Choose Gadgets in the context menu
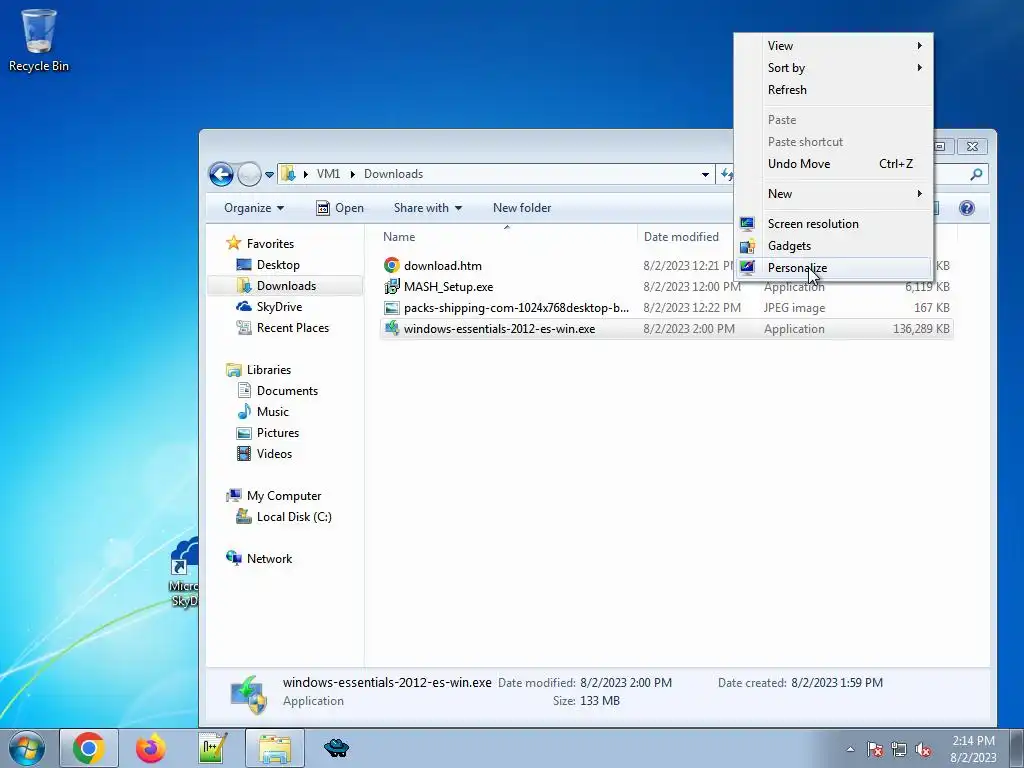 [x=833, y=246]
